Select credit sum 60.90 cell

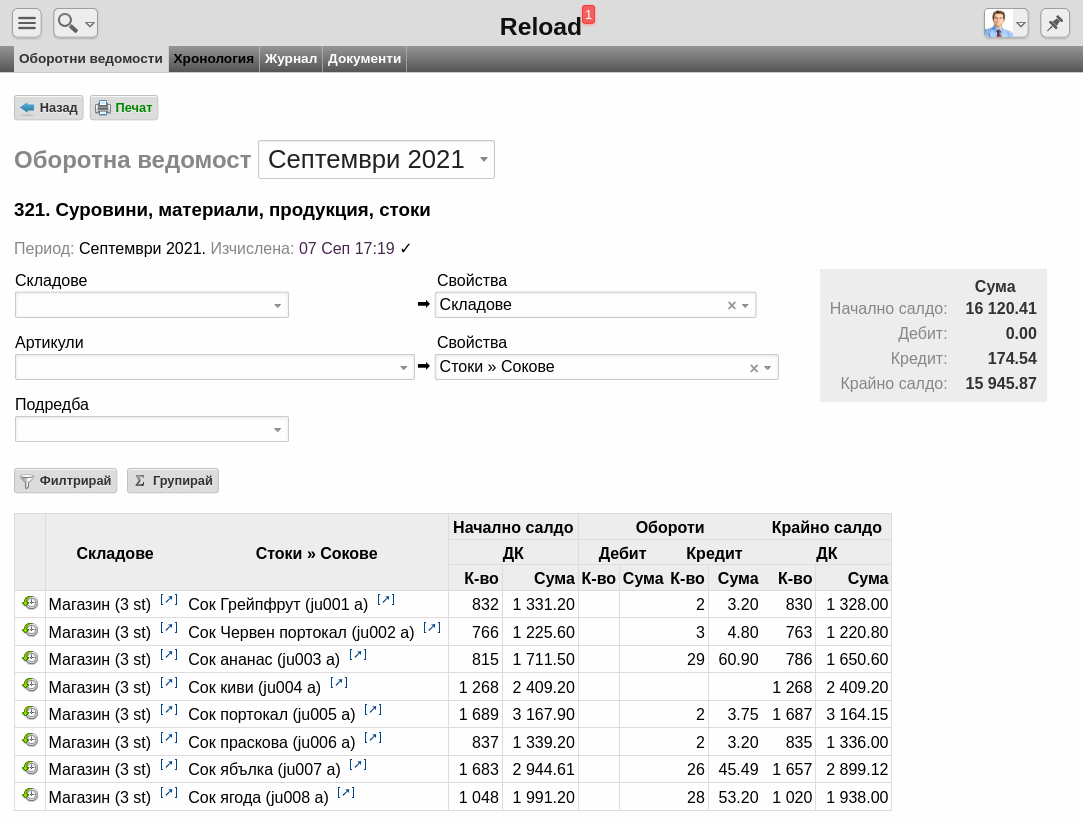pyautogui.click(x=734, y=660)
